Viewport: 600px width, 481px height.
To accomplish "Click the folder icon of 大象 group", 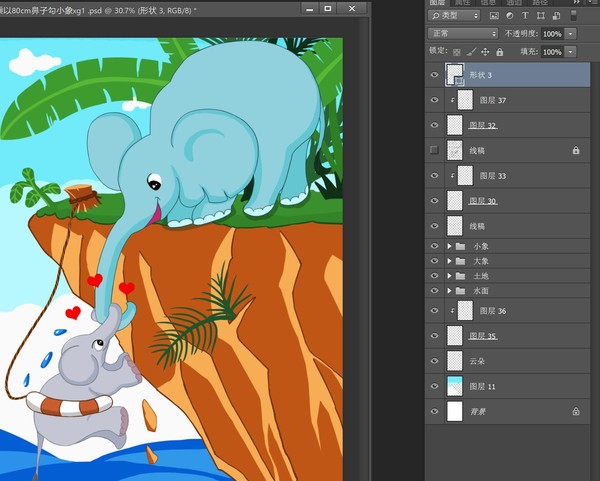I will 460,261.
